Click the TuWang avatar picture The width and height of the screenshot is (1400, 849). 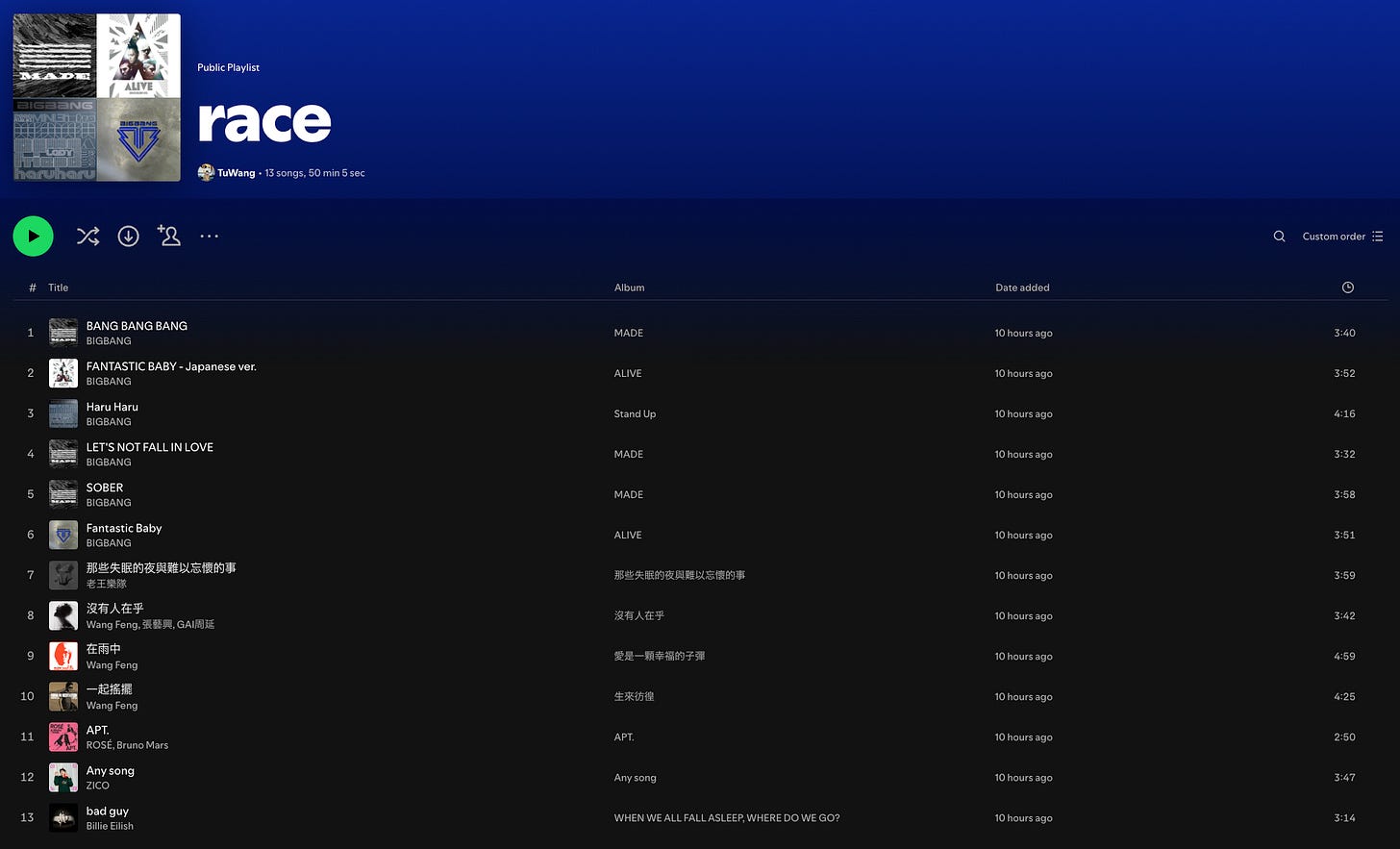point(206,173)
